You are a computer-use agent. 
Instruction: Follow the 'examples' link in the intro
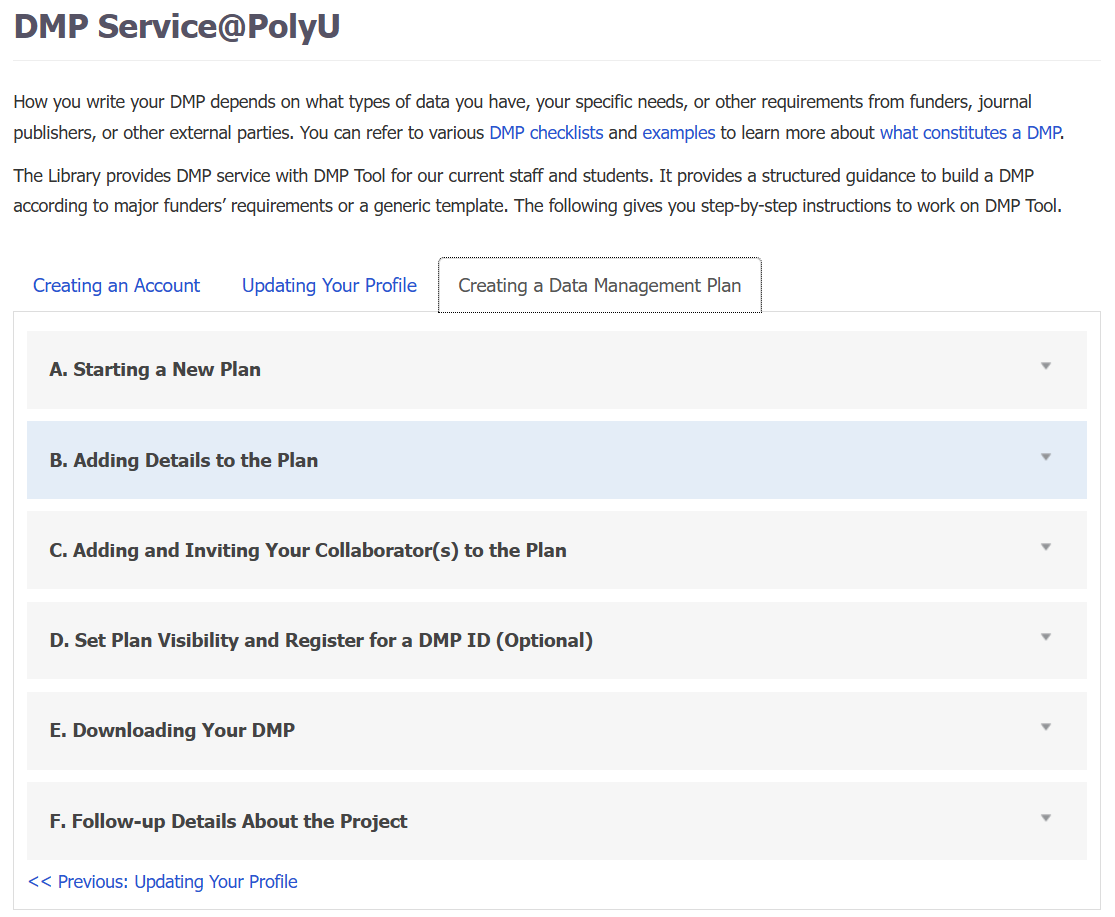[x=678, y=133]
